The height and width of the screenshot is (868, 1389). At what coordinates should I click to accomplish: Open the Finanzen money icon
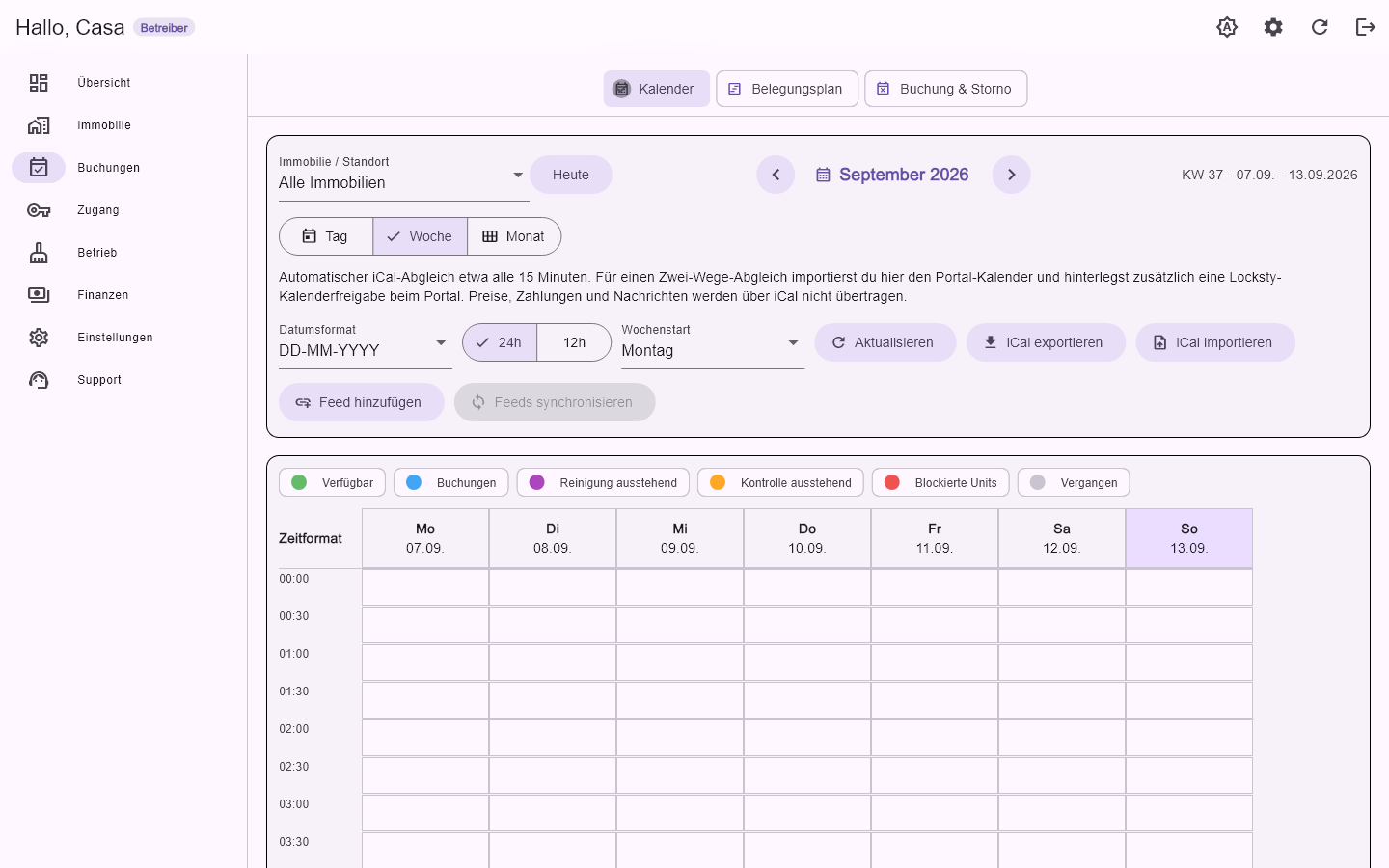39,295
